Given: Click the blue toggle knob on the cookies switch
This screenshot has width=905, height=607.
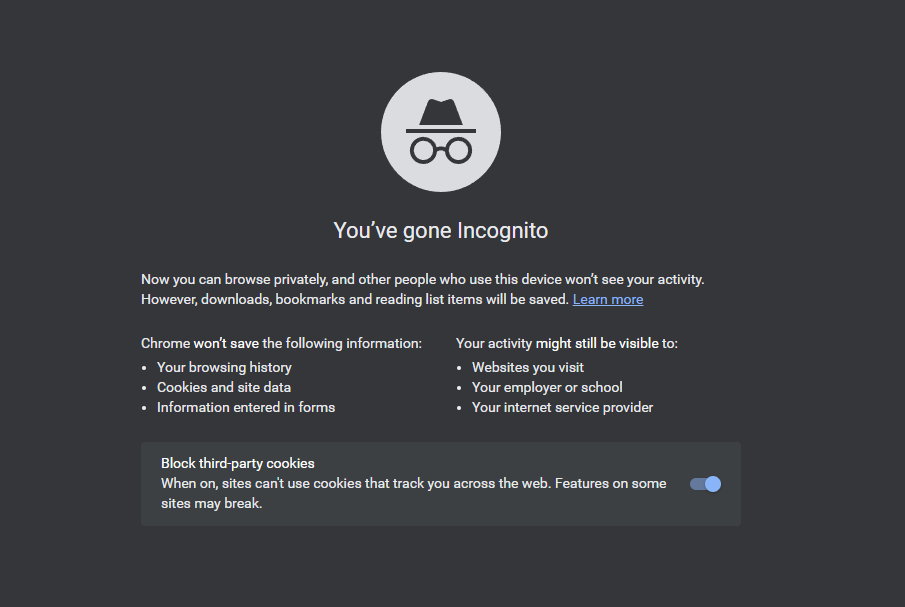Looking at the screenshot, I should pyautogui.click(x=712, y=483).
